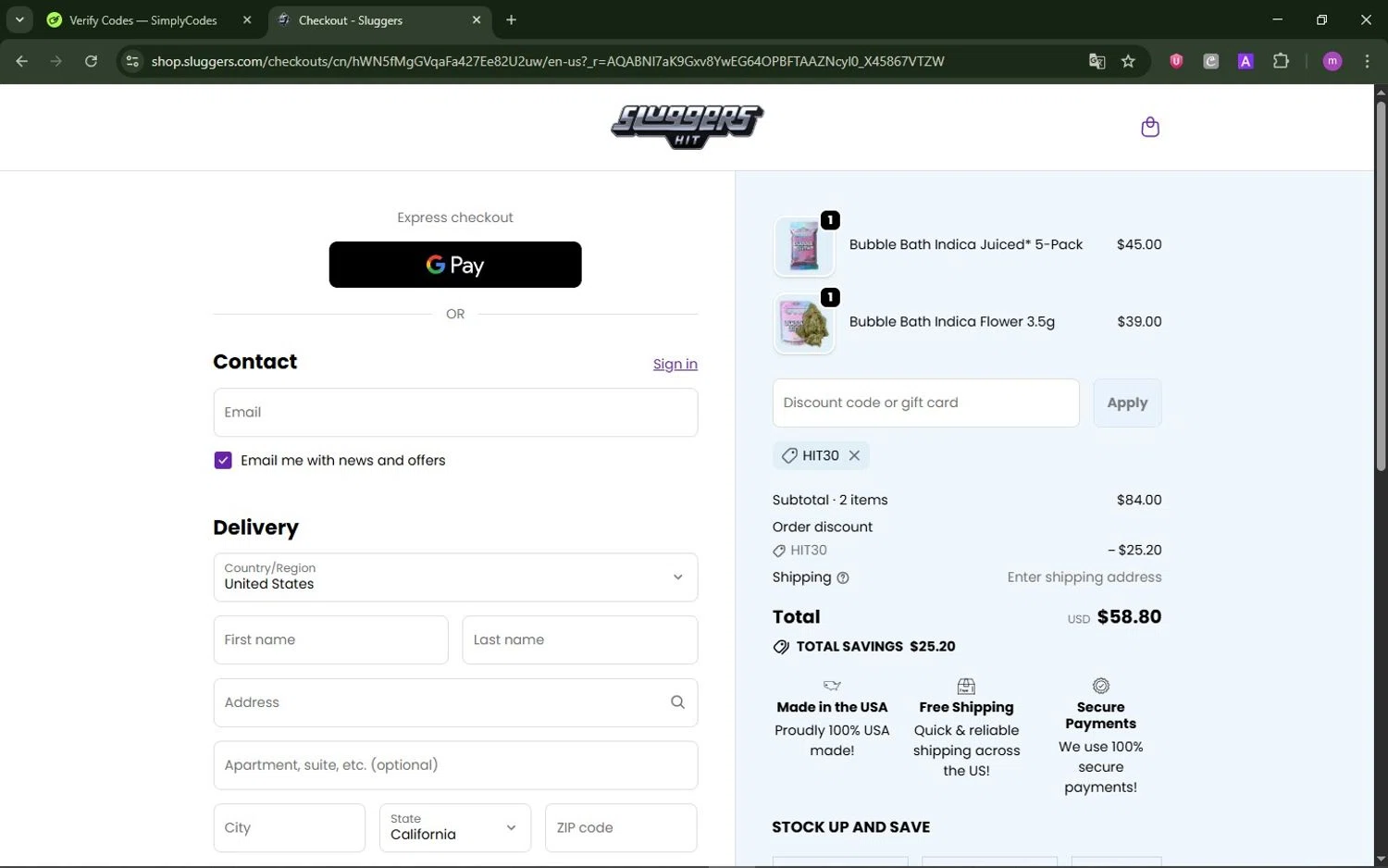1388x868 pixels.
Task: Go back to the previous page
Action: (x=22, y=61)
